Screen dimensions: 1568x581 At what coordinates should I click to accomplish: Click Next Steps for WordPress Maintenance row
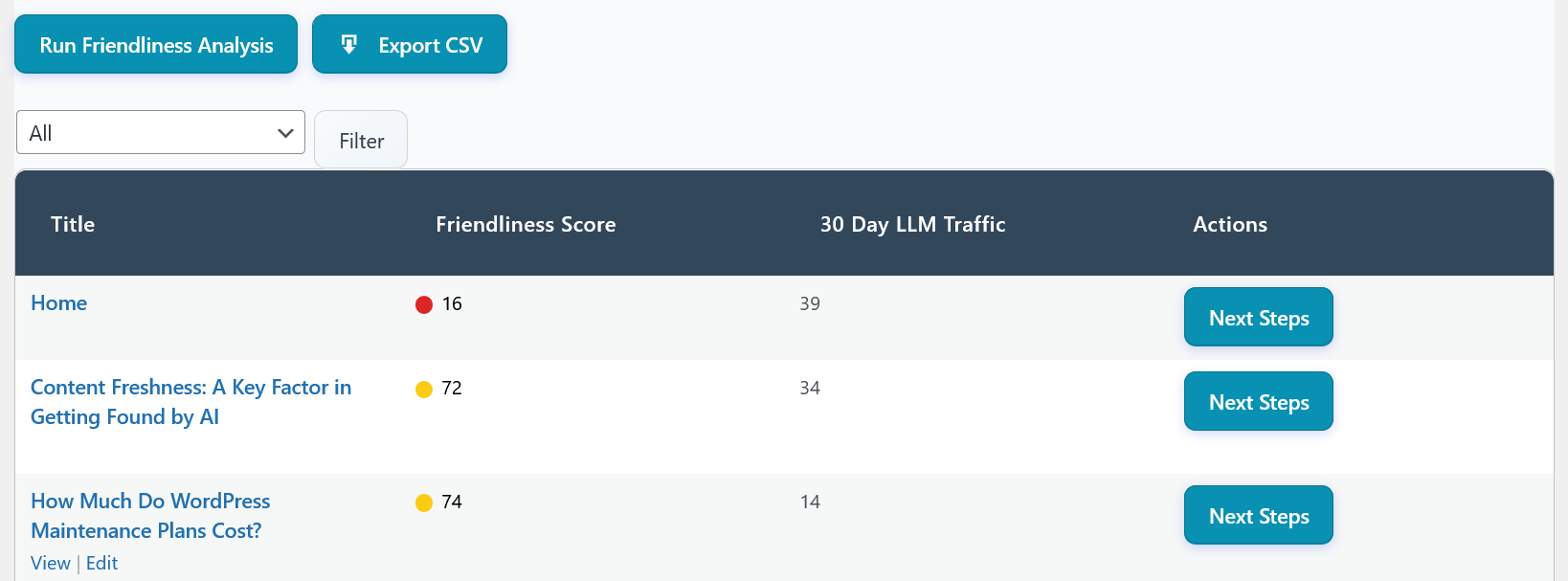pyautogui.click(x=1258, y=515)
